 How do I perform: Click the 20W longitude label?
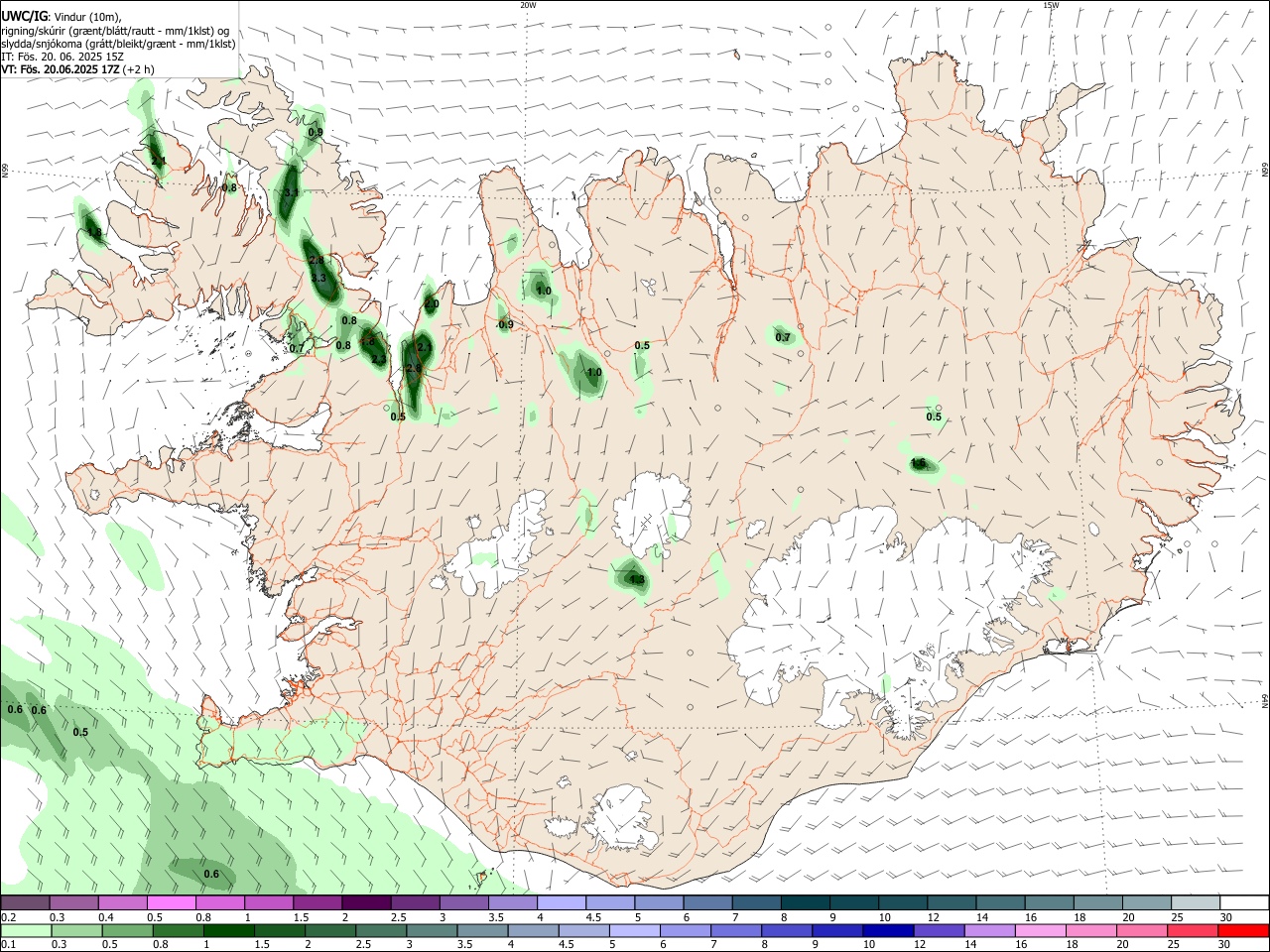click(x=528, y=5)
